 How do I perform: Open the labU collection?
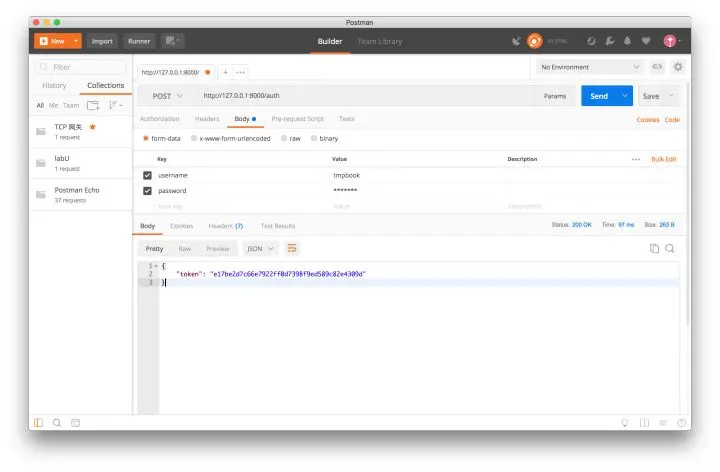81,163
